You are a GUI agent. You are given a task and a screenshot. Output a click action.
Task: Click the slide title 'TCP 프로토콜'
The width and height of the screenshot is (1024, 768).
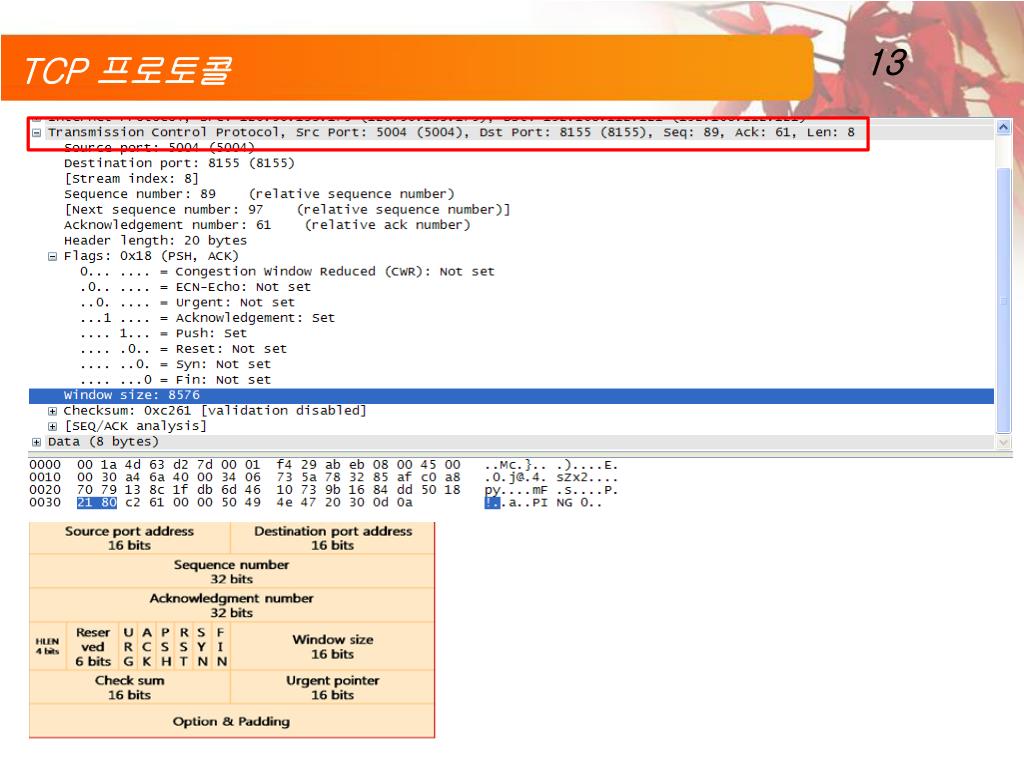pyautogui.click(x=127, y=71)
